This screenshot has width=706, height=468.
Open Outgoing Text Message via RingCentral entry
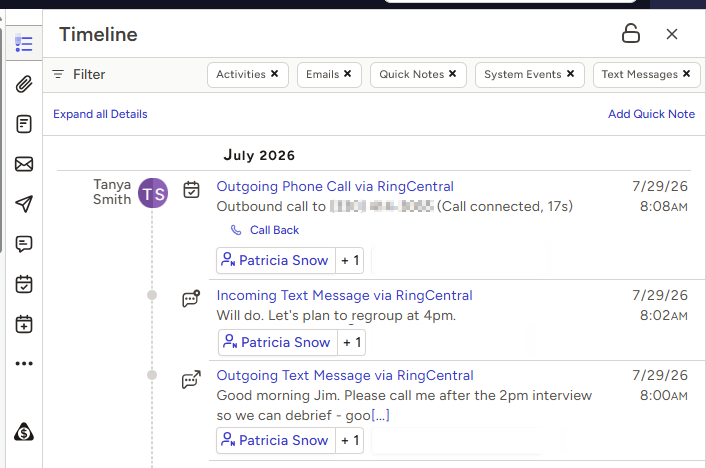(345, 376)
